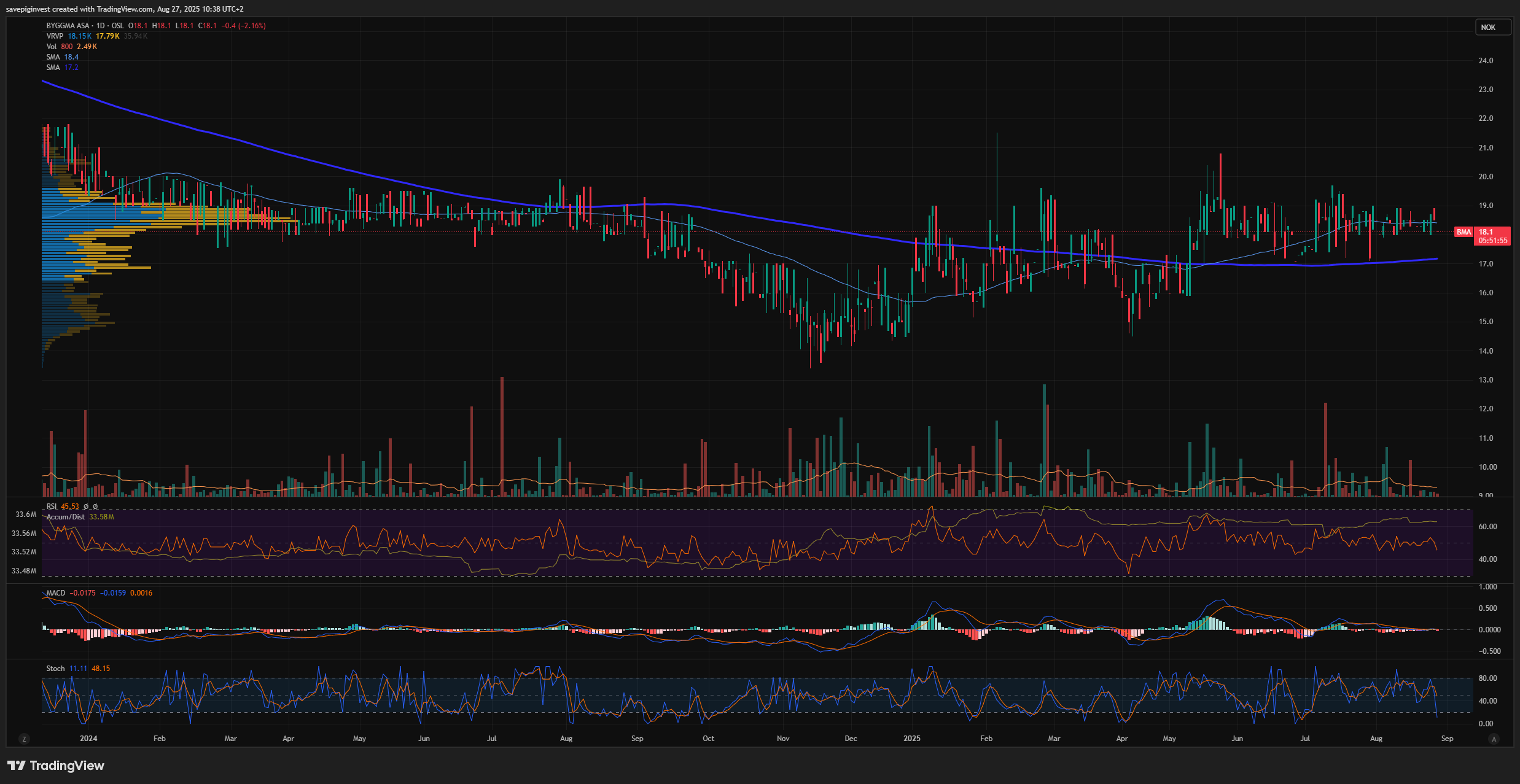Screen dimensions: 1520x784
Task: Click the BMA price label on the axis
Action: [1464, 232]
